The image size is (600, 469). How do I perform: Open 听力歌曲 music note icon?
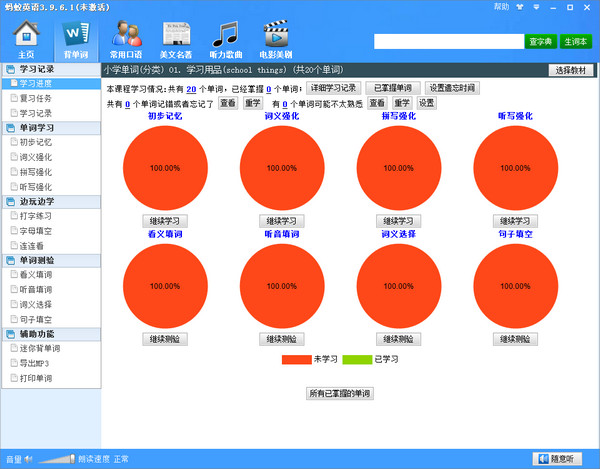pos(226,39)
